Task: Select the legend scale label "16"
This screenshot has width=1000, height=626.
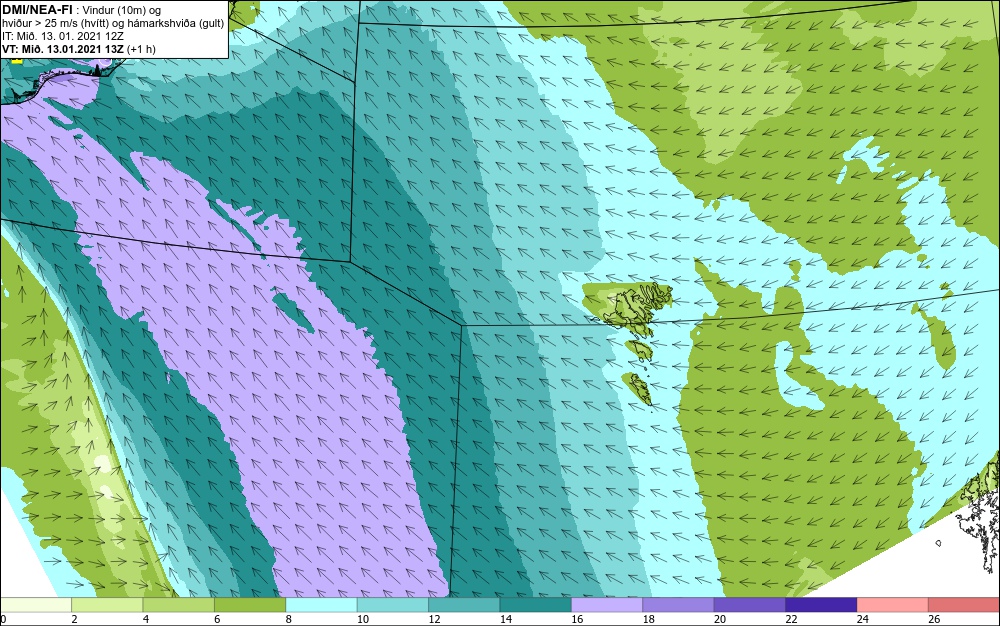Action: 577,619
